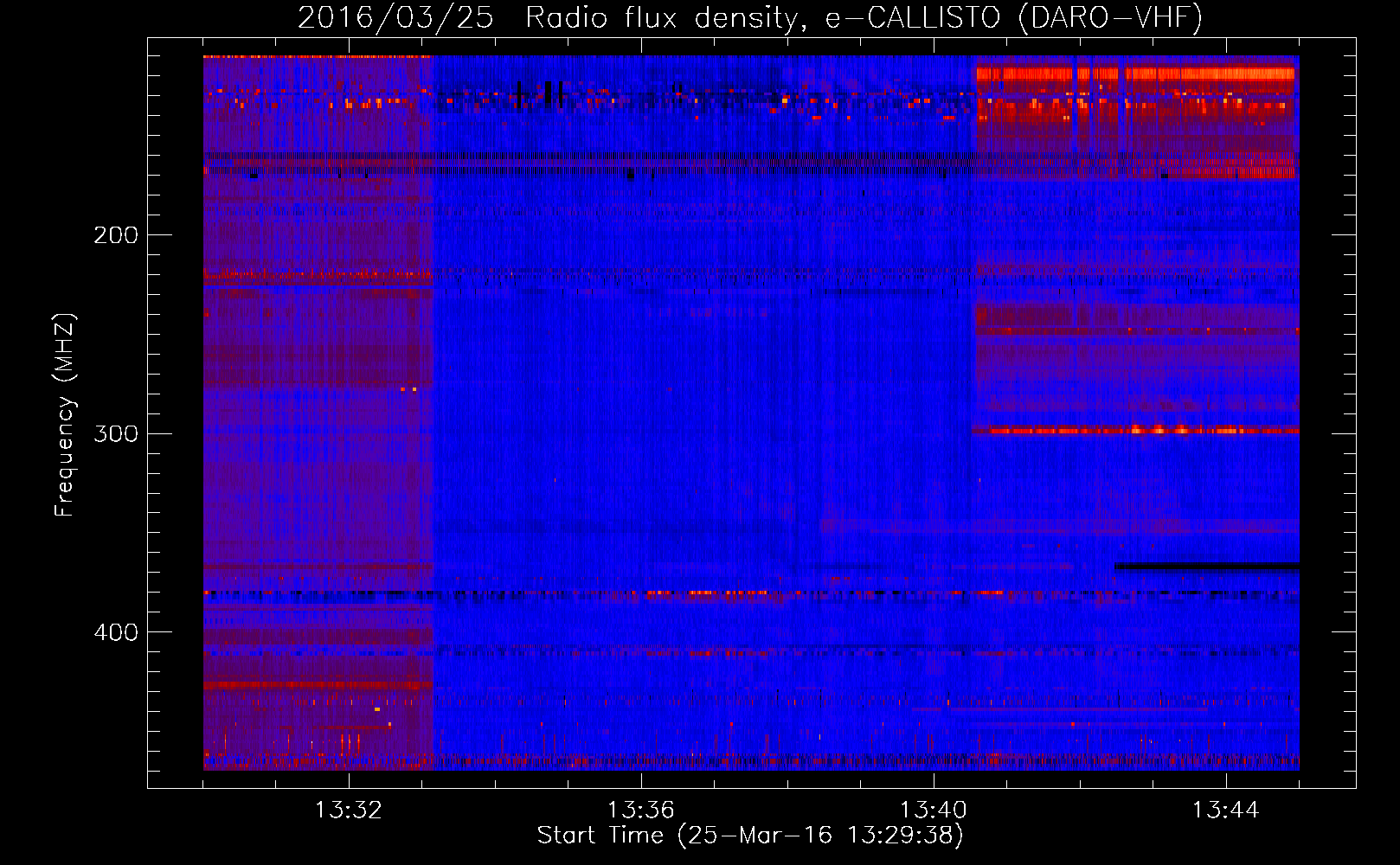Image resolution: width=1400 pixels, height=865 pixels.
Task: Click the "Start Time (25-Mar-16 13:29:38)" label
Action: (x=750, y=836)
